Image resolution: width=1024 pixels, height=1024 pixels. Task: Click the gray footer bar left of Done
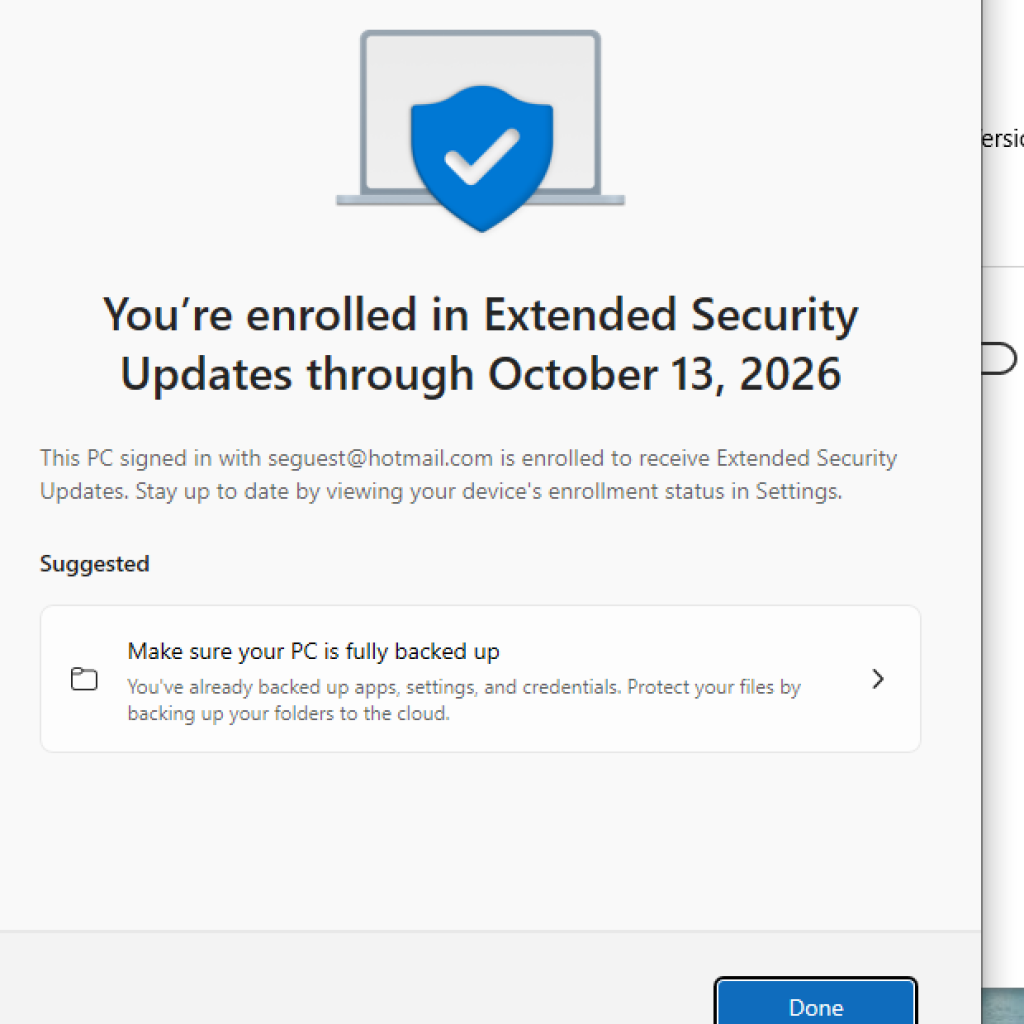[350, 980]
